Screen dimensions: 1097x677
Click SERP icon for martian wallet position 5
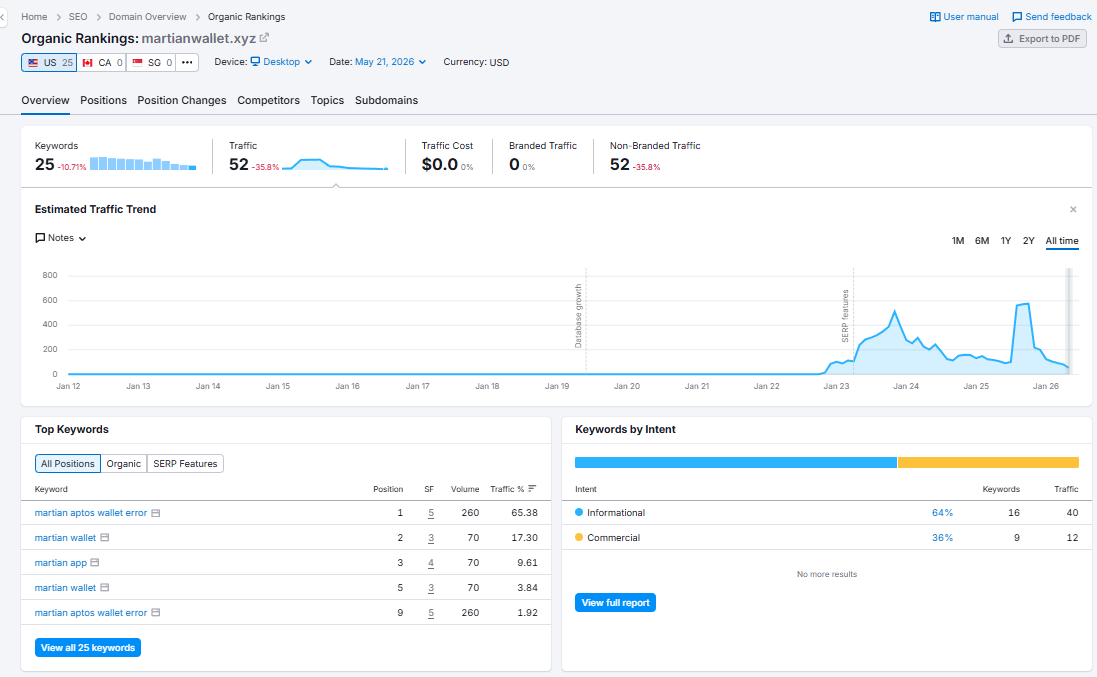105,587
